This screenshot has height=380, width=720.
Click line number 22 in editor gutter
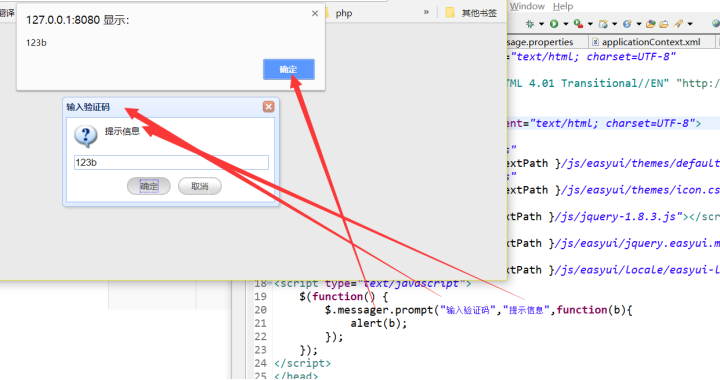click(x=260, y=336)
